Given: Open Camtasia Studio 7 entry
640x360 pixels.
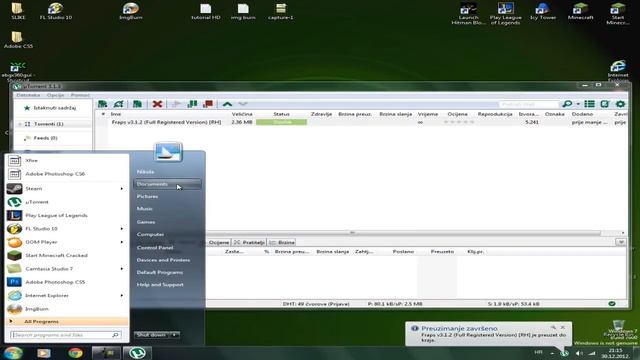Looking at the screenshot, I should point(49,269).
